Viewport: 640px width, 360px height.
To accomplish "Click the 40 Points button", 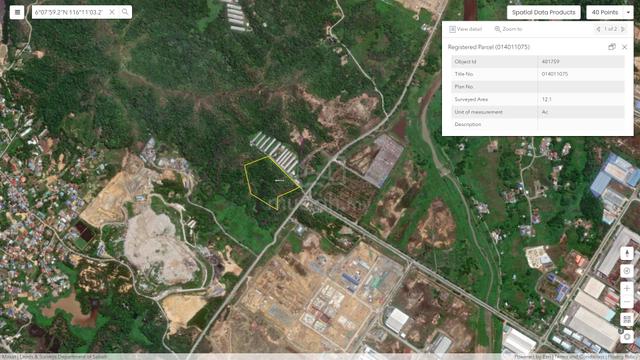I will (605, 12).
